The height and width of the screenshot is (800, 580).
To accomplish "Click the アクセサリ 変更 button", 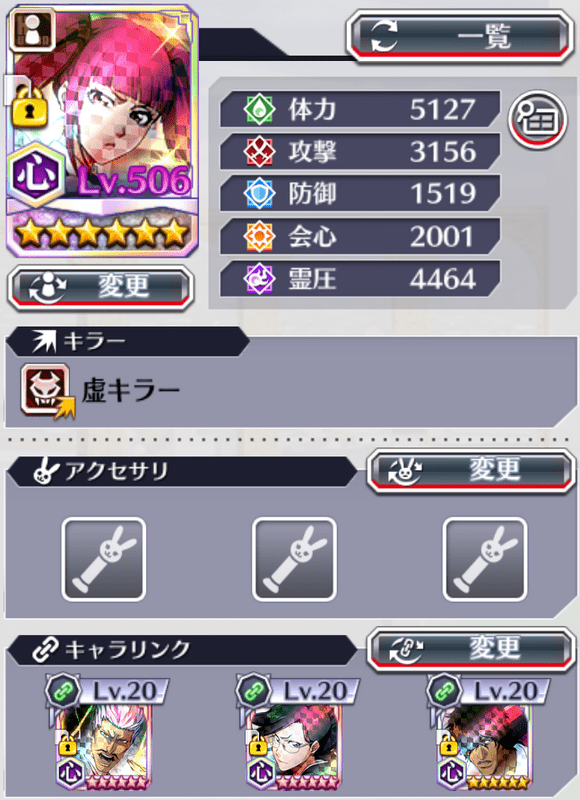I will coord(470,470).
